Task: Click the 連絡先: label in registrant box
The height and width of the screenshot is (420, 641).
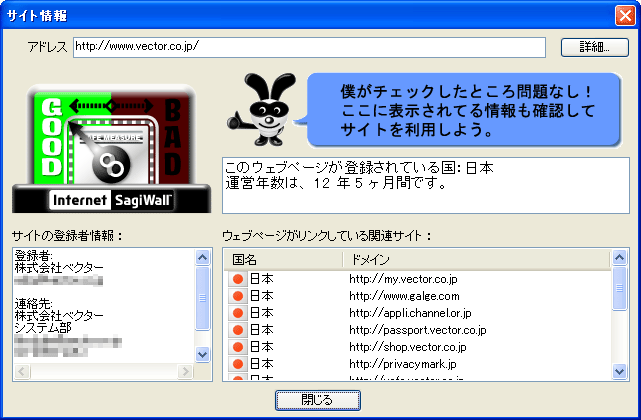Action: 34,304
